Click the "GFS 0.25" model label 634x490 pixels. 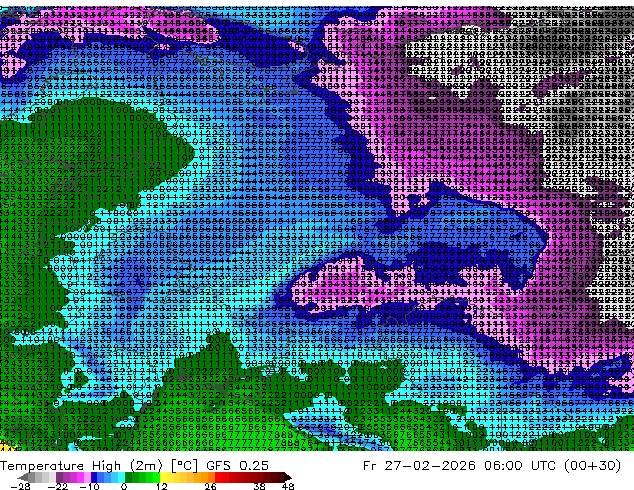pyautogui.click(x=237, y=466)
